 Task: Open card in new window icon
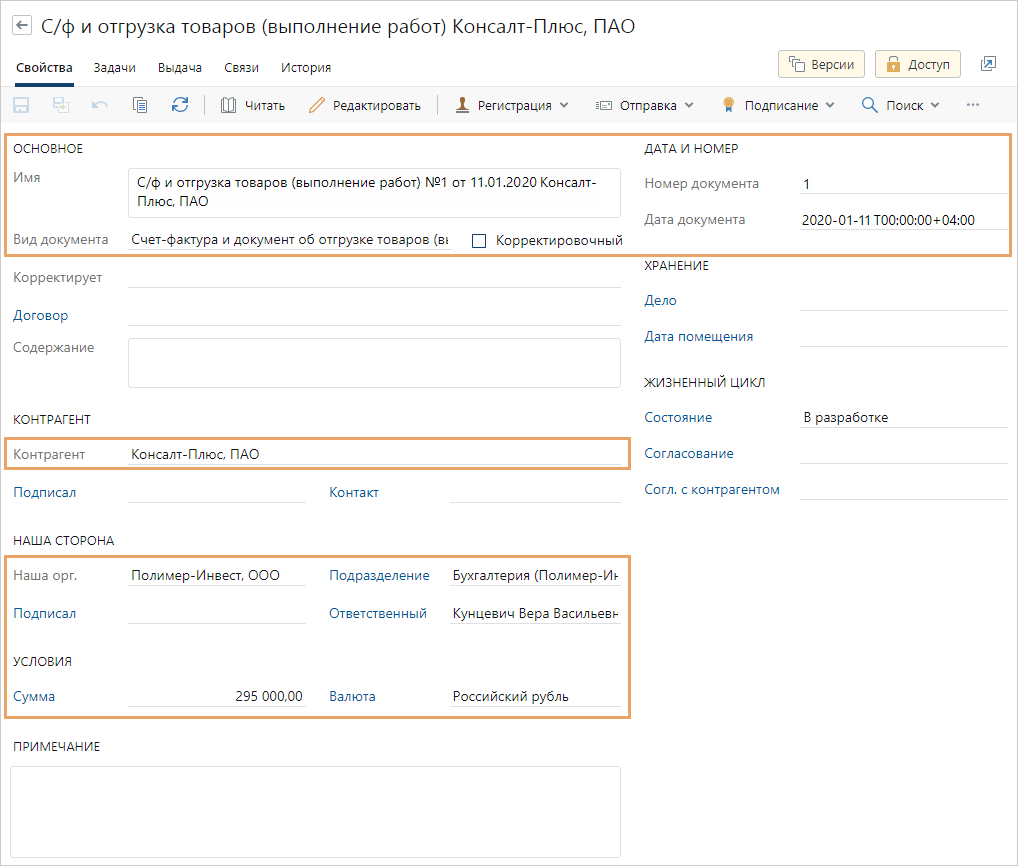988,64
